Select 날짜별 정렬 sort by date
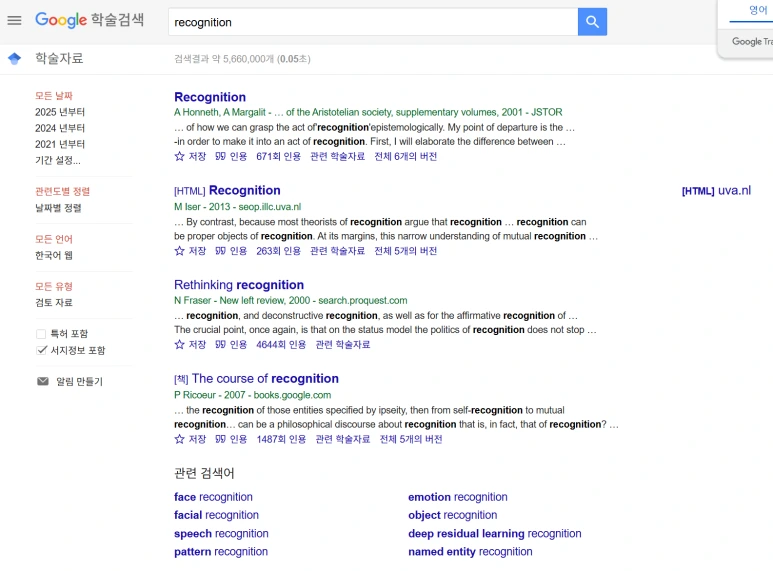The height and width of the screenshot is (571, 773). point(58,208)
